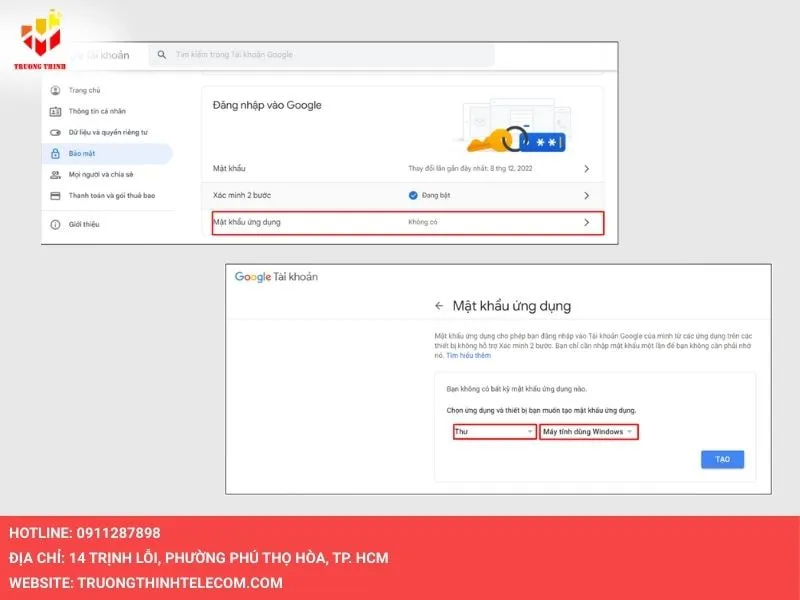Click the Trang chủ home icon in sidebar
This screenshot has height=600, width=800.
pos(55,90)
